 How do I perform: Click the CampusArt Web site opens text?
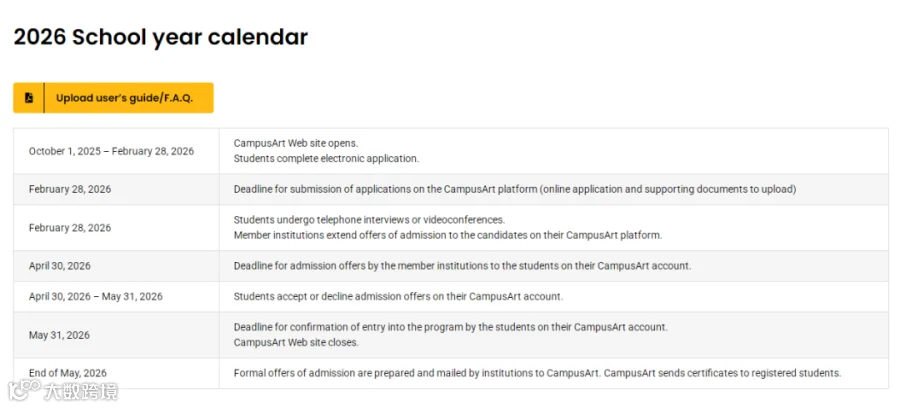pos(296,143)
